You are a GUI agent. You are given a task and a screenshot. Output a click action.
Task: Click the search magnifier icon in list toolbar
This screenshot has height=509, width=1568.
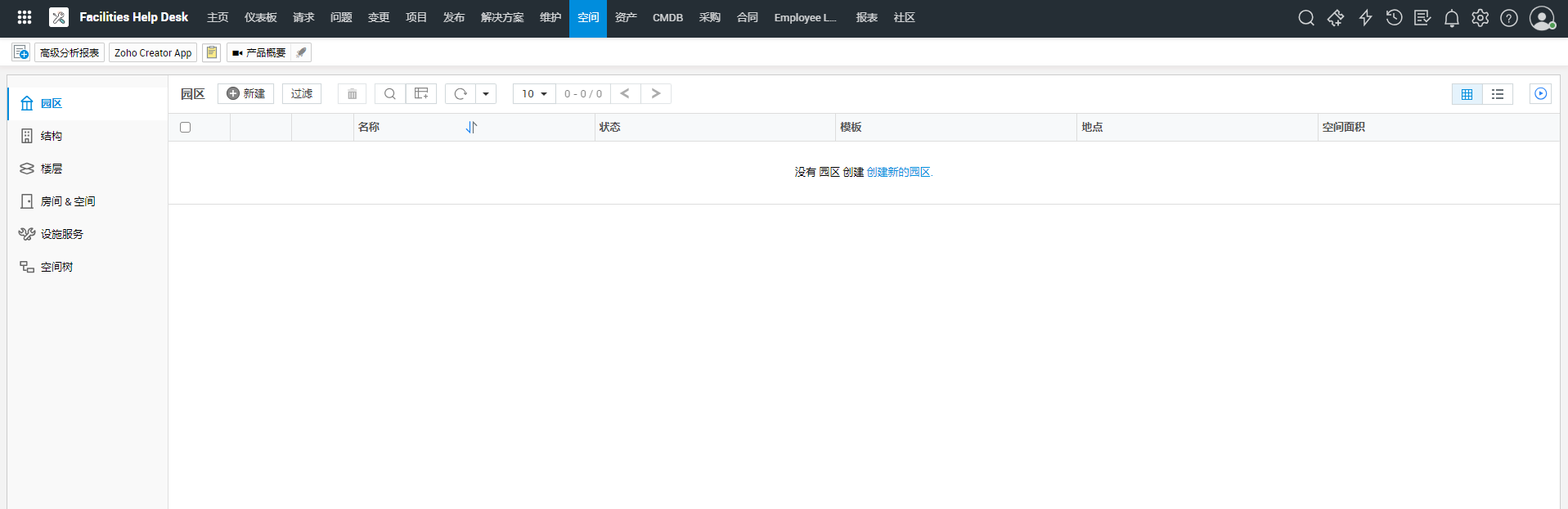point(390,94)
